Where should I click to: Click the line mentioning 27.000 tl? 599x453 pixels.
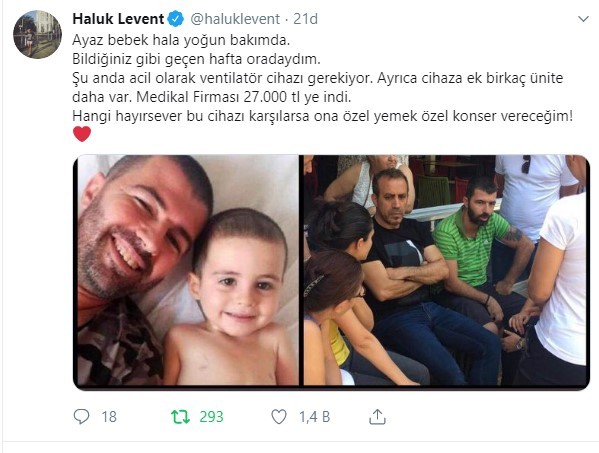[211, 97]
